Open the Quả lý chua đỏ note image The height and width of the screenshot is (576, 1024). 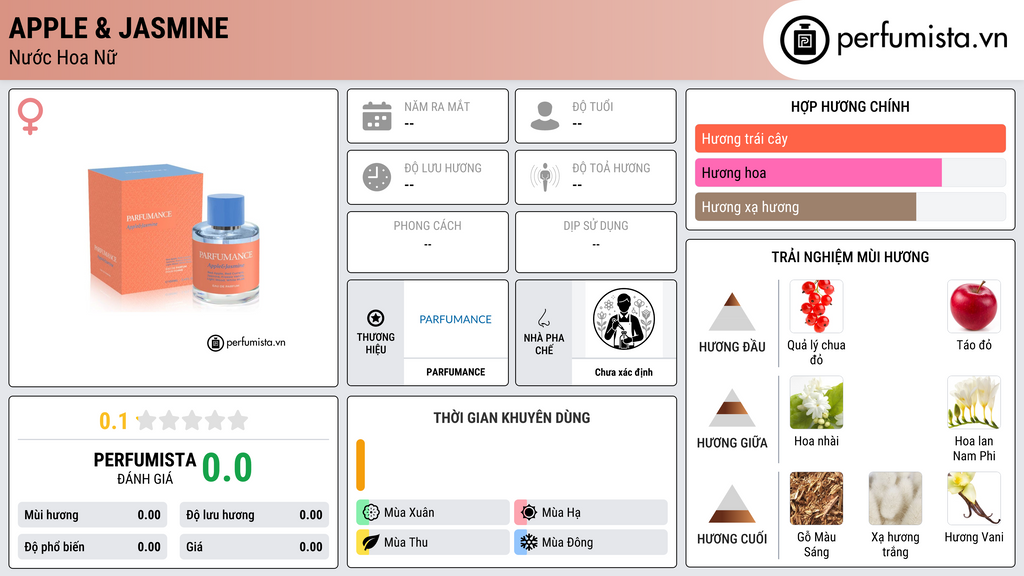coord(816,306)
